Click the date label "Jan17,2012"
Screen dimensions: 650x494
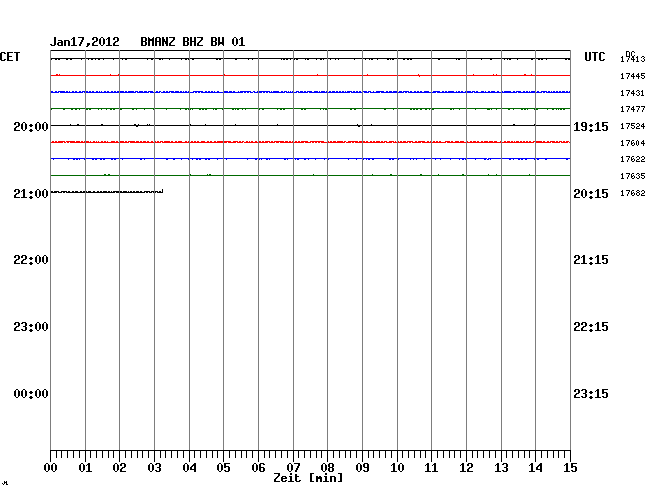click(x=85, y=42)
